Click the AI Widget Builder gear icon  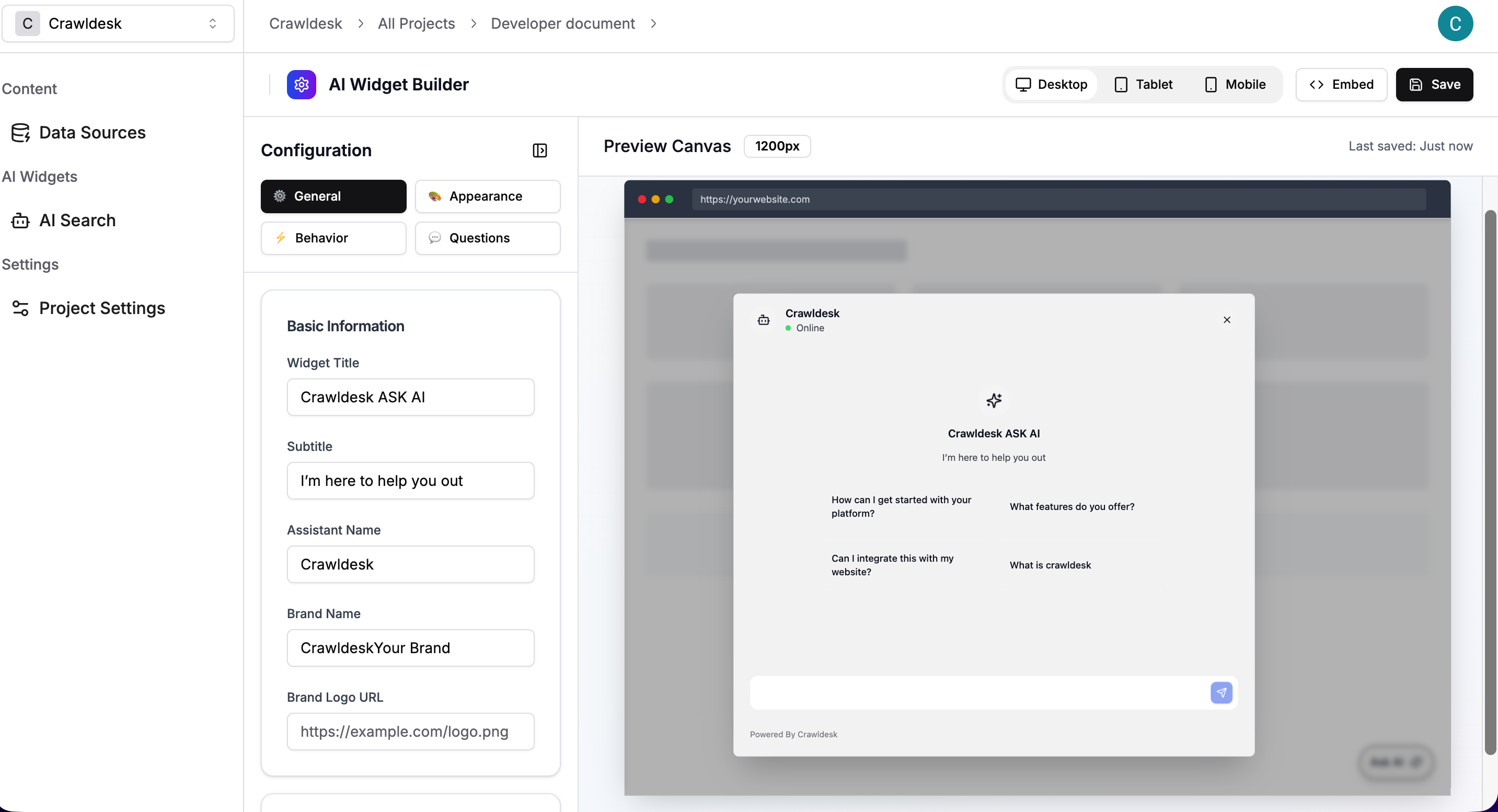click(301, 85)
